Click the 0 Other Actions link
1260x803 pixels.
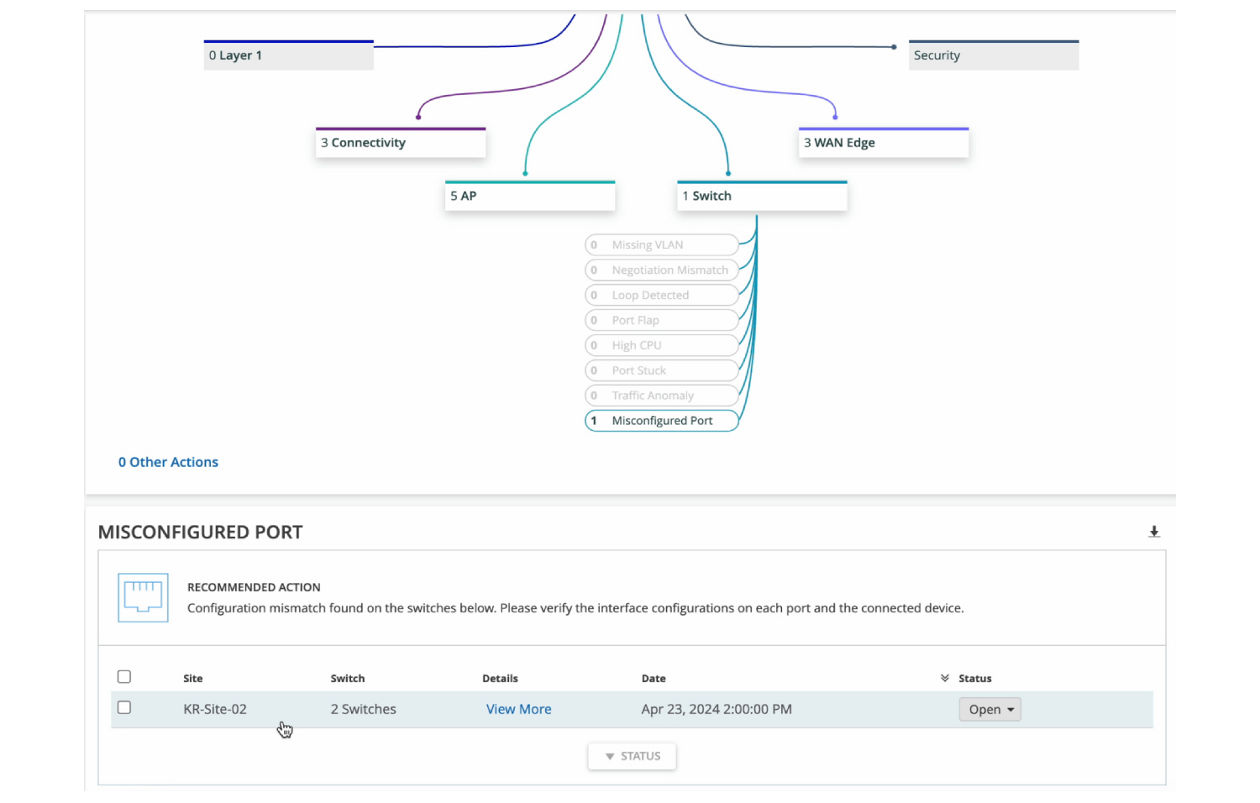[168, 462]
